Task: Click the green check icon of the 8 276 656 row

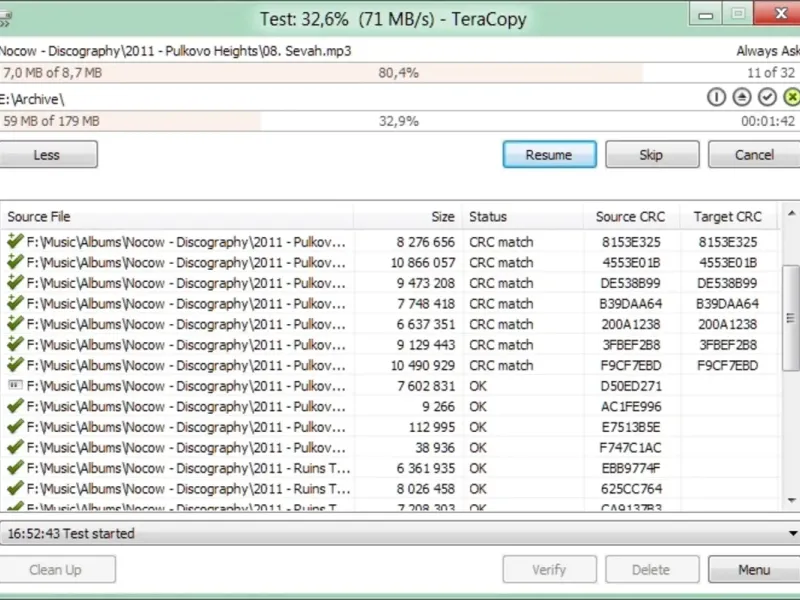Action: pos(15,241)
